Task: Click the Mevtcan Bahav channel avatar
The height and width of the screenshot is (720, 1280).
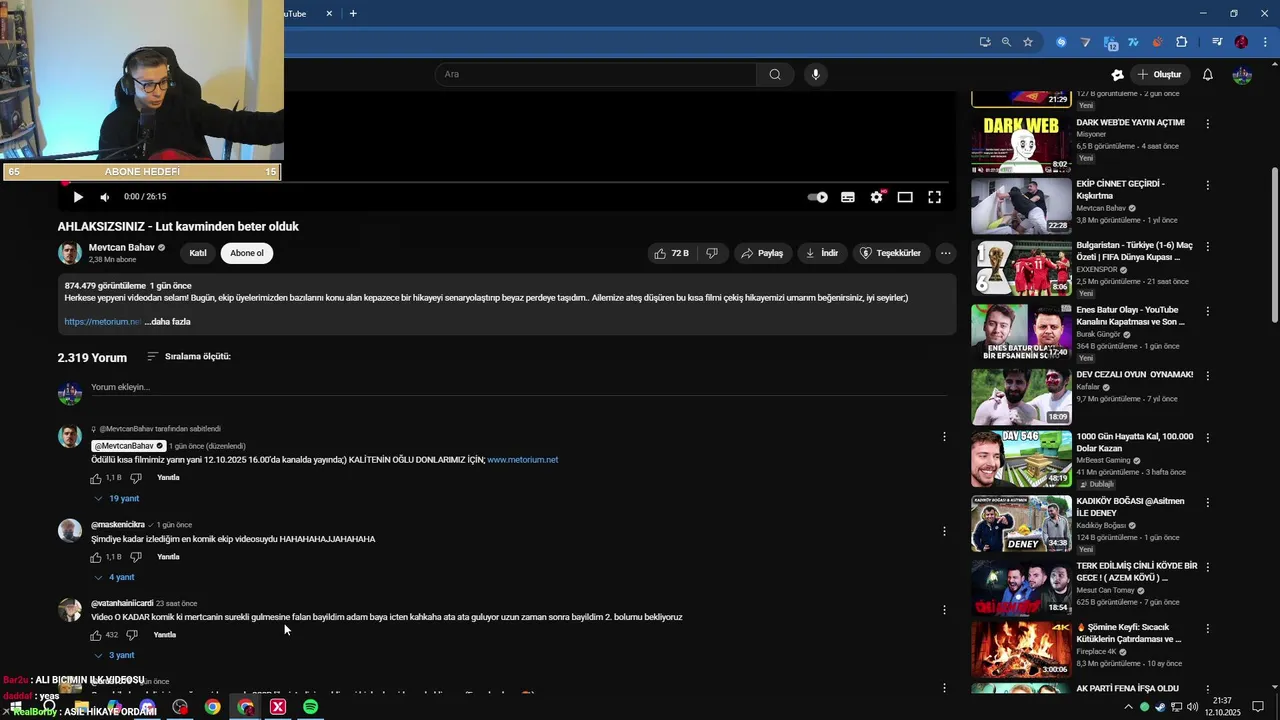Action: coord(69,253)
